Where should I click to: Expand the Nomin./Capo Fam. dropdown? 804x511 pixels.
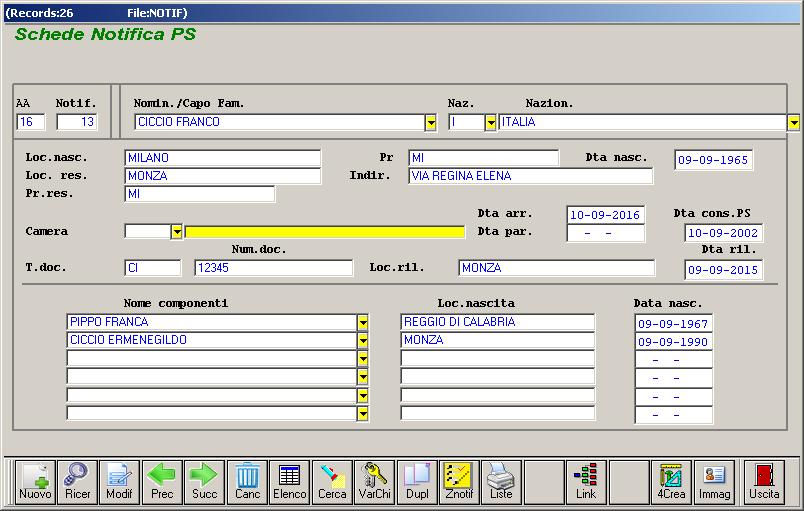click(x=431, y=122)
